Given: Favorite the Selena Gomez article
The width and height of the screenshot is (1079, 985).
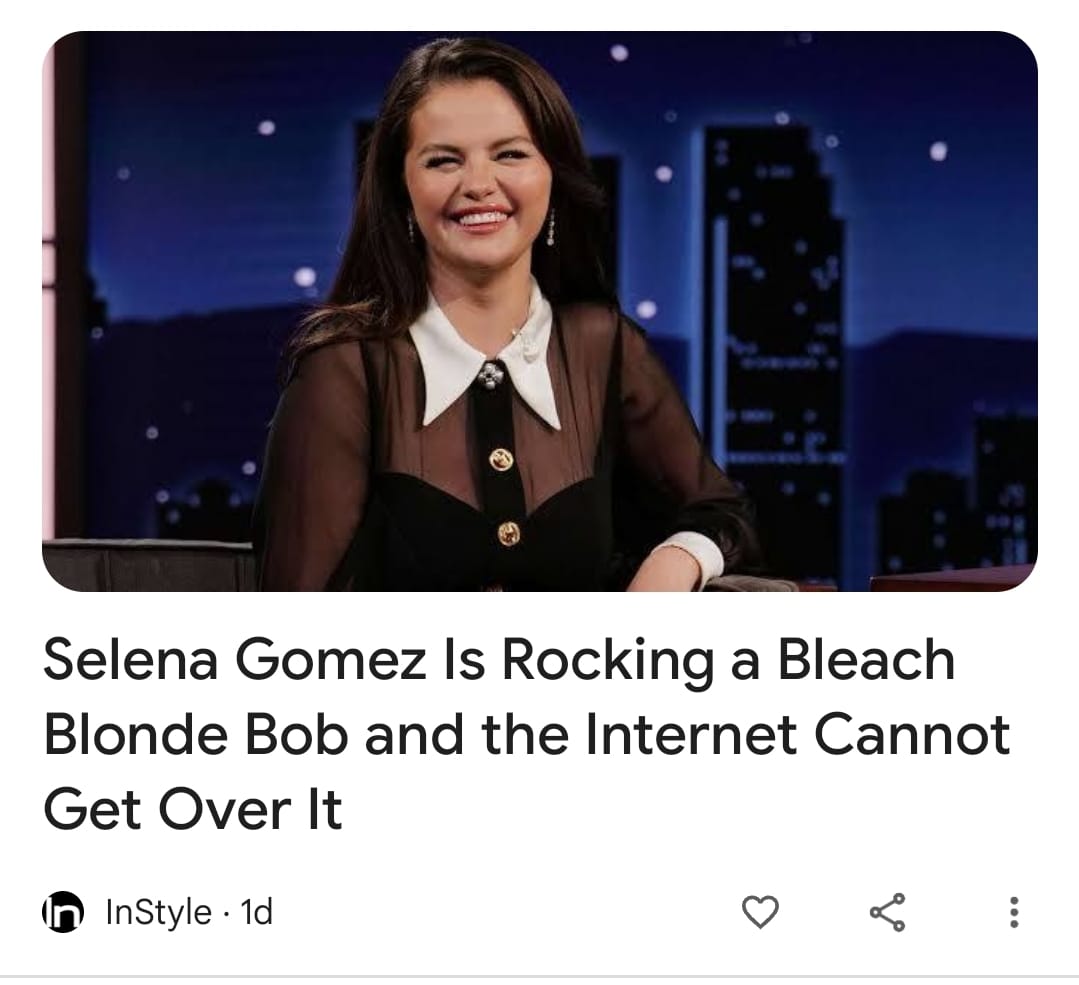Looking at the screenshot, I should [x=760, y=911].
